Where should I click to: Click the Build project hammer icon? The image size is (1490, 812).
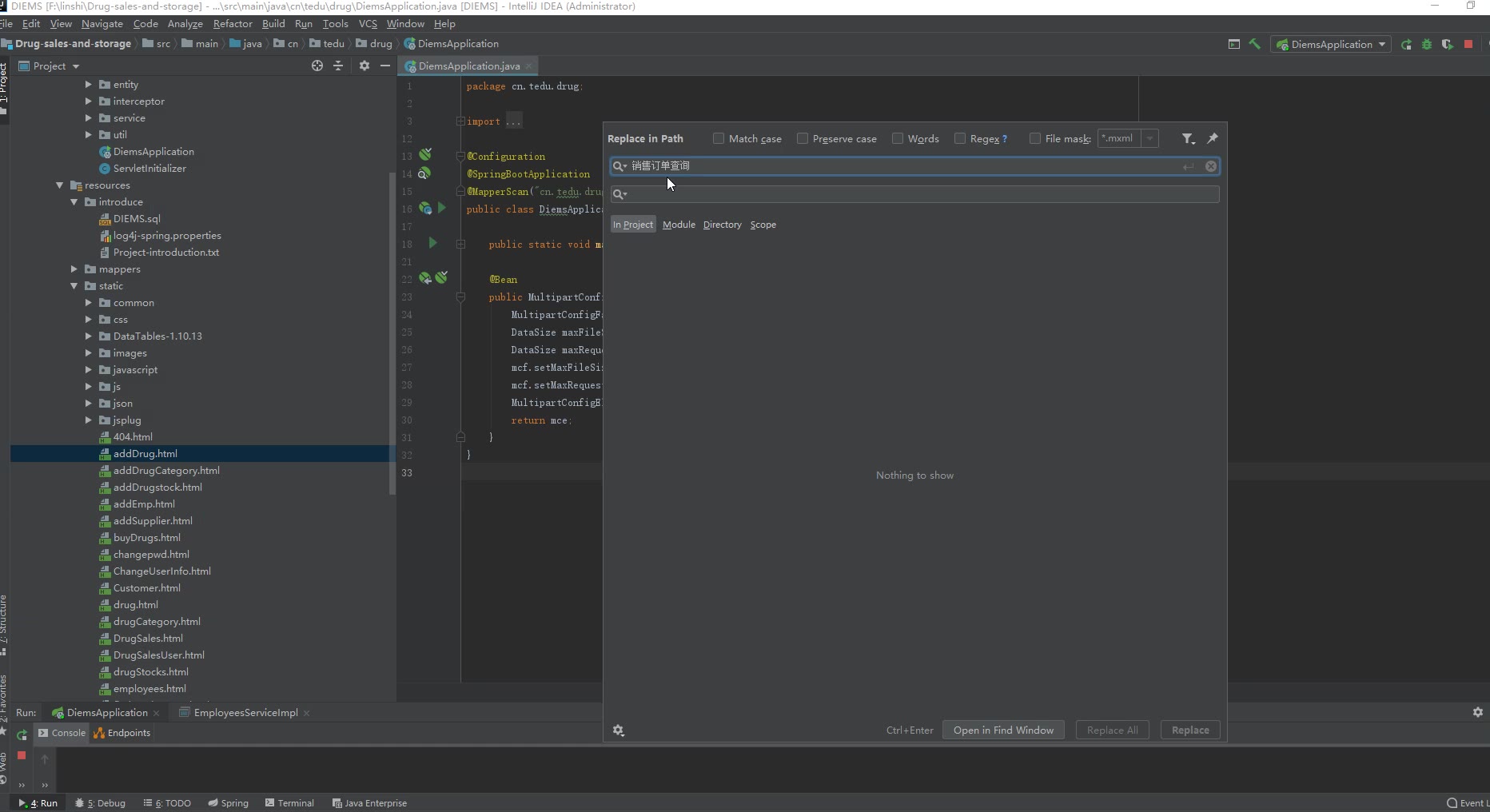(1254, 45)
